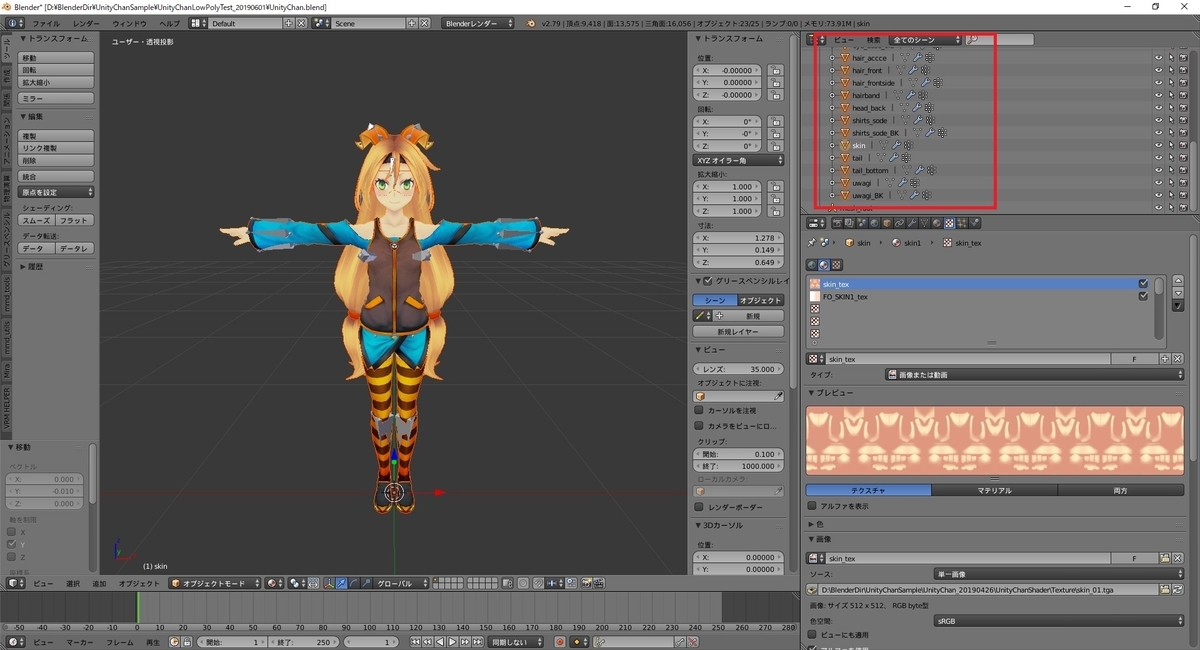
Task: Click the viewport shading sphere selector
Action: coord(274,583)
